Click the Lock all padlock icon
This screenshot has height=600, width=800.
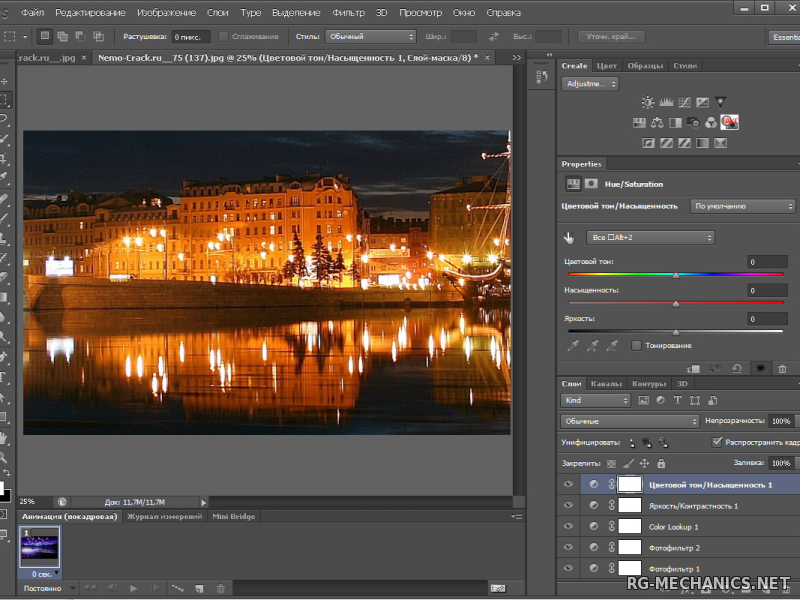pos(661,464)
